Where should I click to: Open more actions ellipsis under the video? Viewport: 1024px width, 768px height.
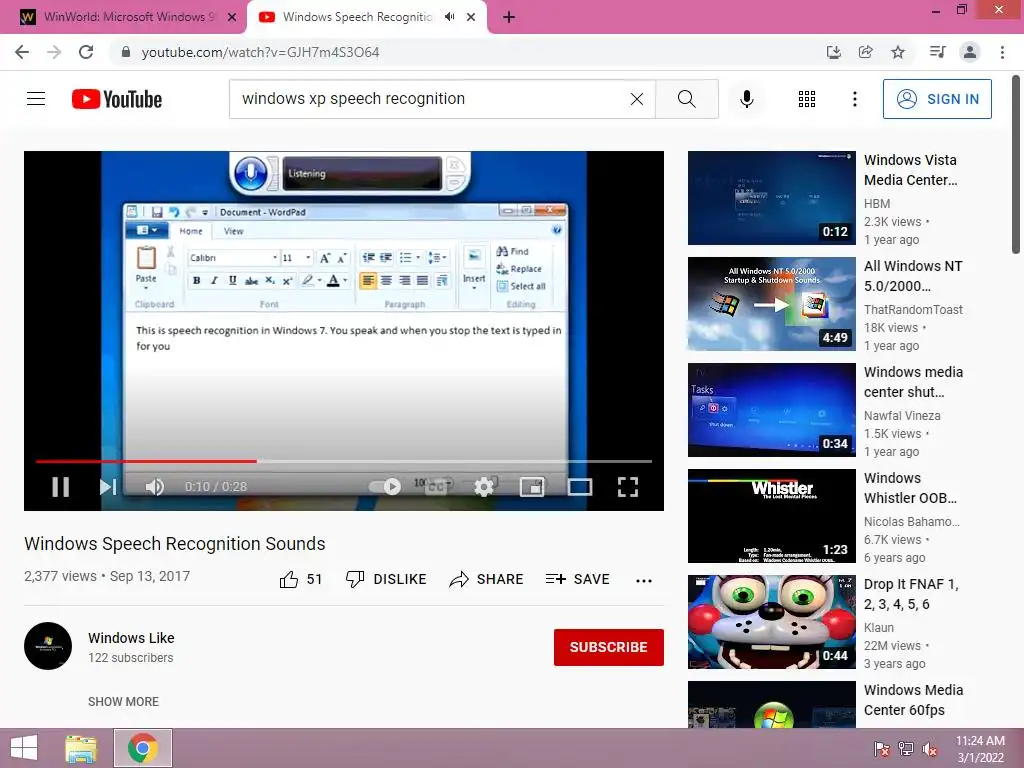(644, 581)
